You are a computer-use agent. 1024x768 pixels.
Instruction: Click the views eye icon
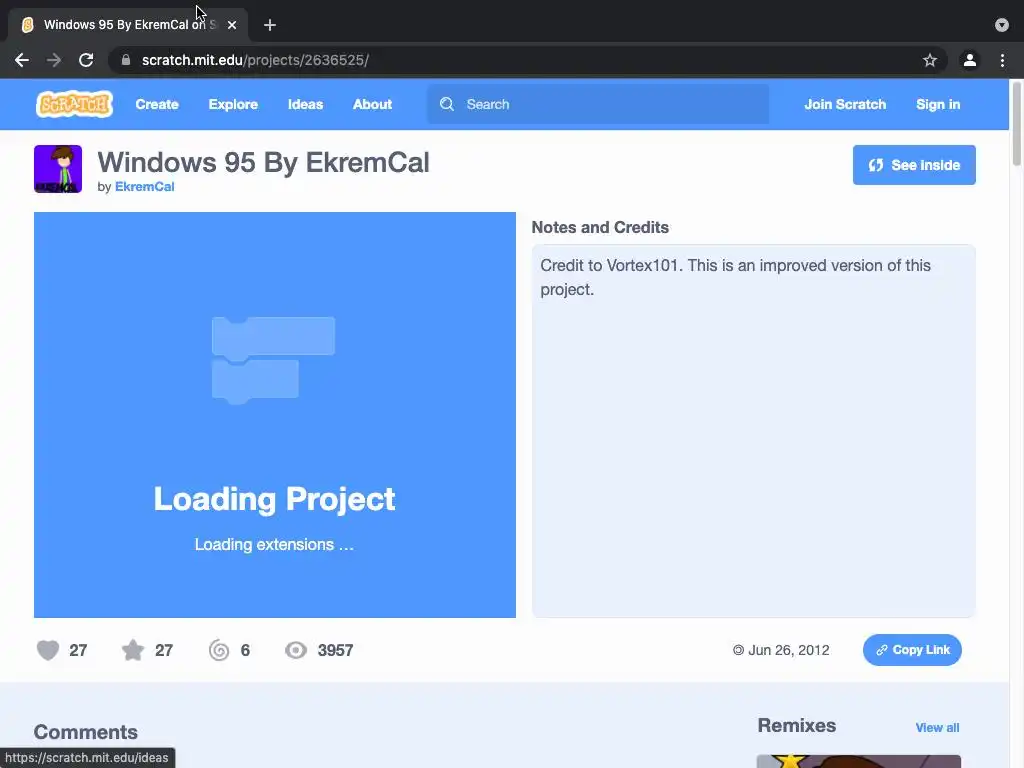tap(296, 650)
